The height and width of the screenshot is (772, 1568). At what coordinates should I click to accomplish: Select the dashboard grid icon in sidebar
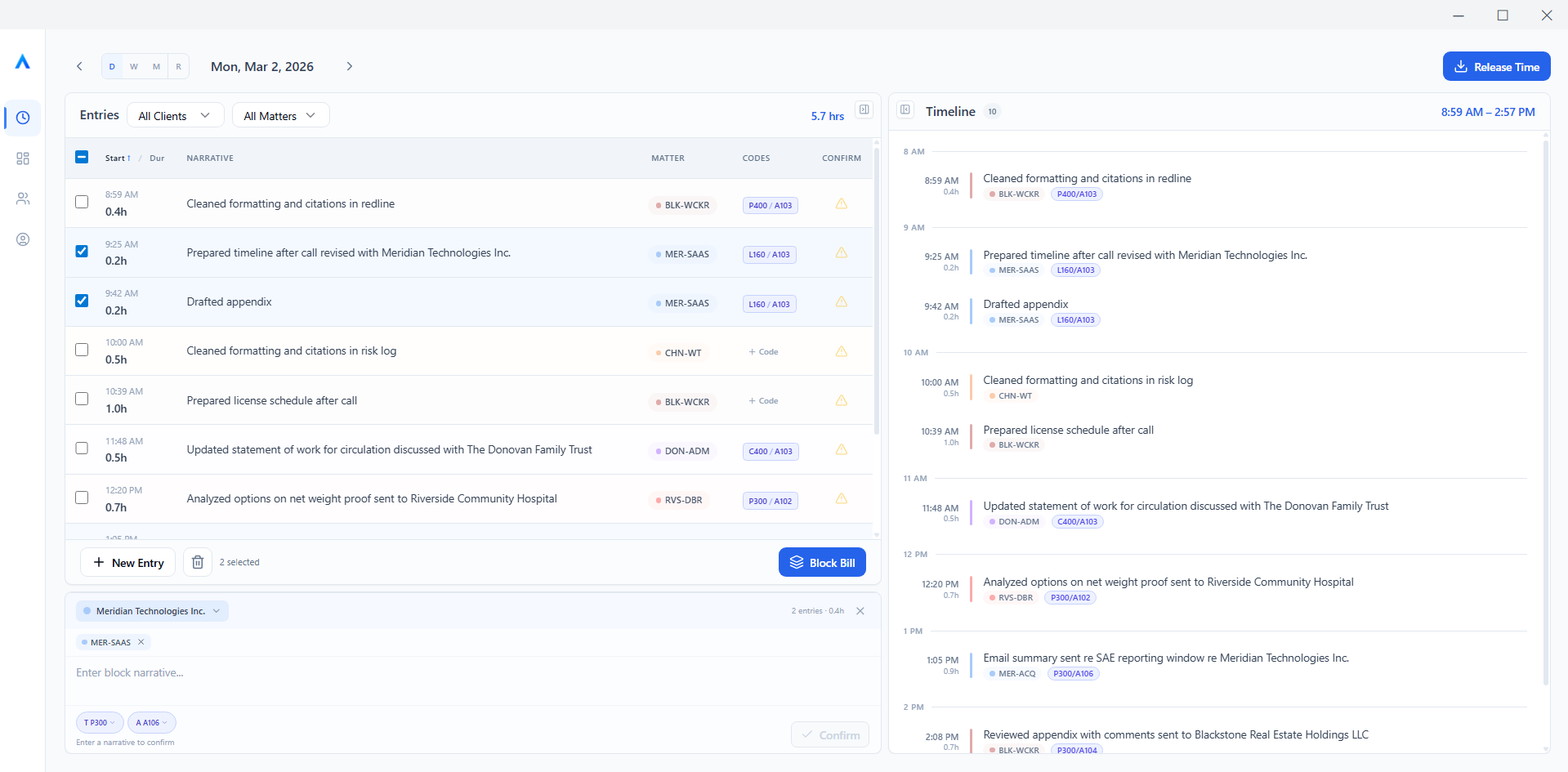(x=22, y=158)
